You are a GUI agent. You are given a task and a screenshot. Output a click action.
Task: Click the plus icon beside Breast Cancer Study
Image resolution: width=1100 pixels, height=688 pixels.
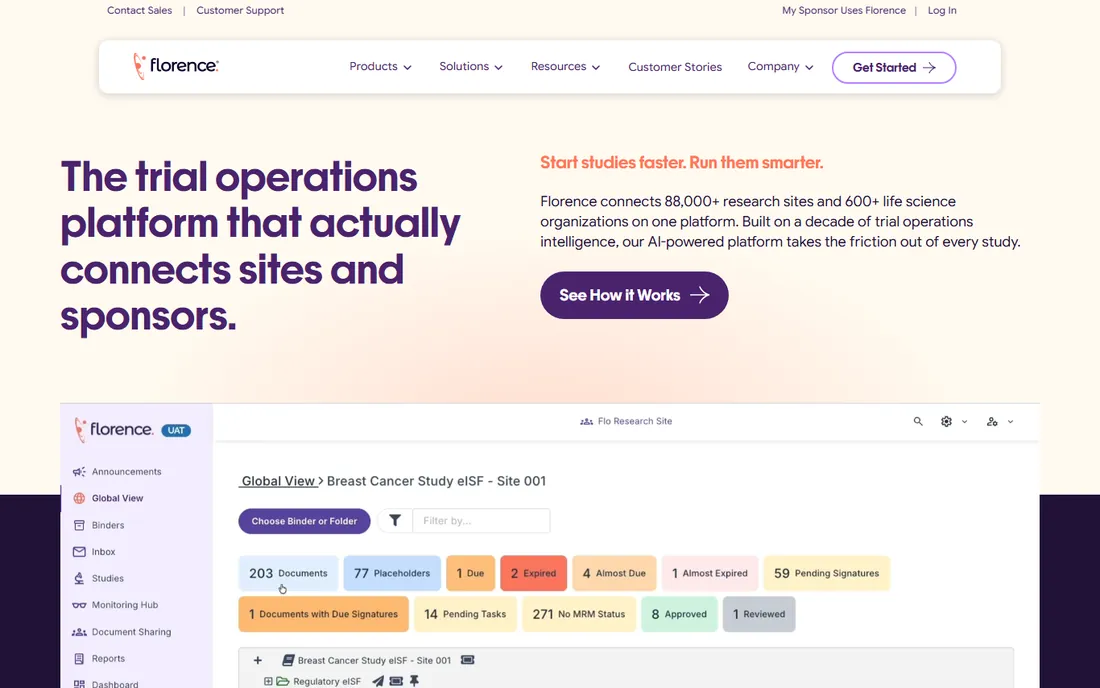257,660
